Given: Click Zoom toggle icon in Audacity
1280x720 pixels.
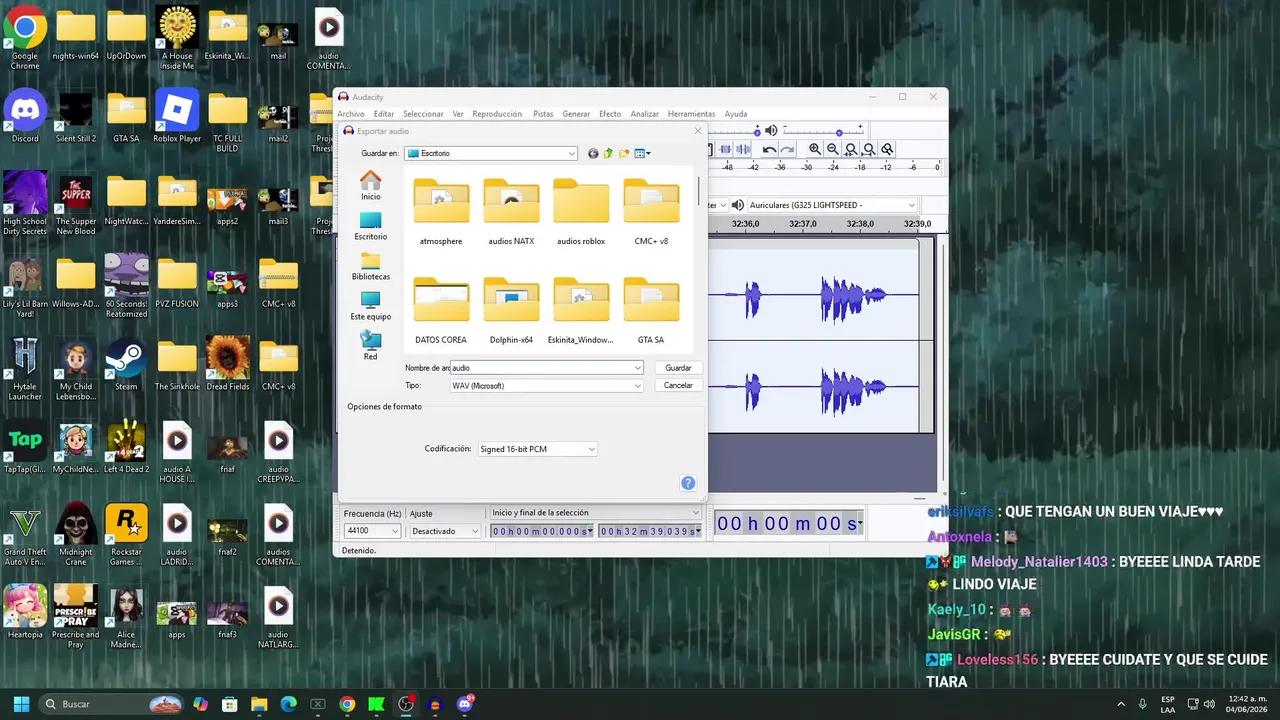Looking at the screenshot, I should coord(887,149).
